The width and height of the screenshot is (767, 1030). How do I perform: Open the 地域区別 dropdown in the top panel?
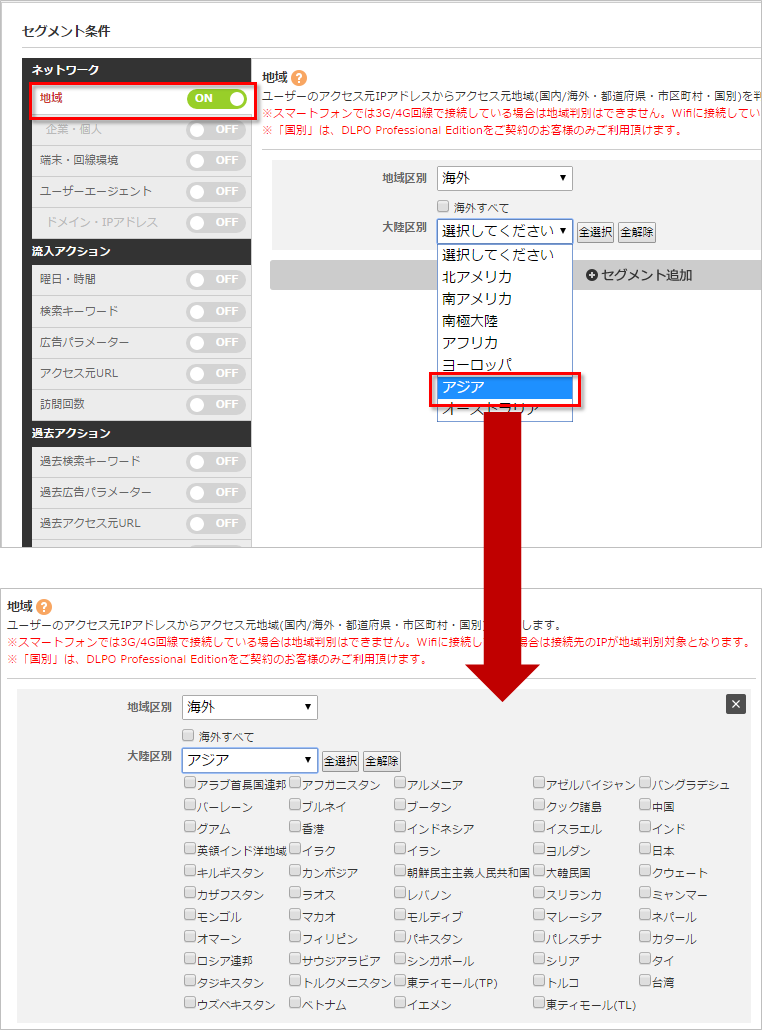coord(504,178)
